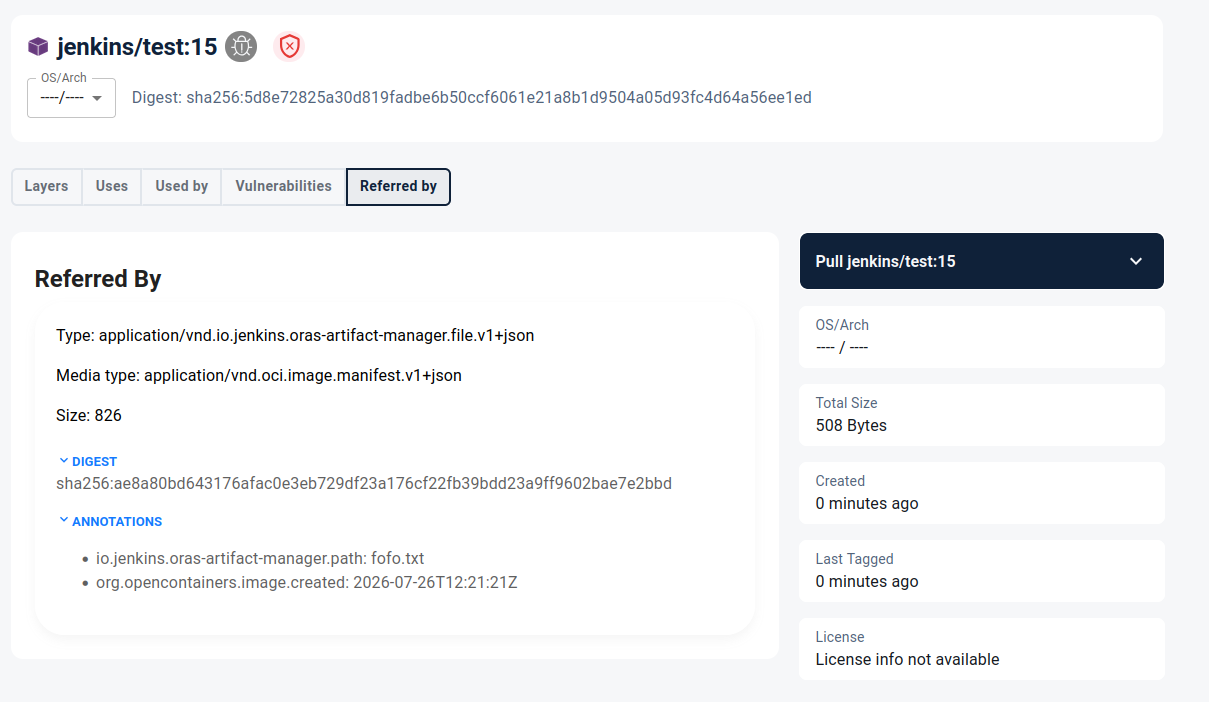
Task: Click the Type oras-artifact-manager.file line
Action: (295, 336)
